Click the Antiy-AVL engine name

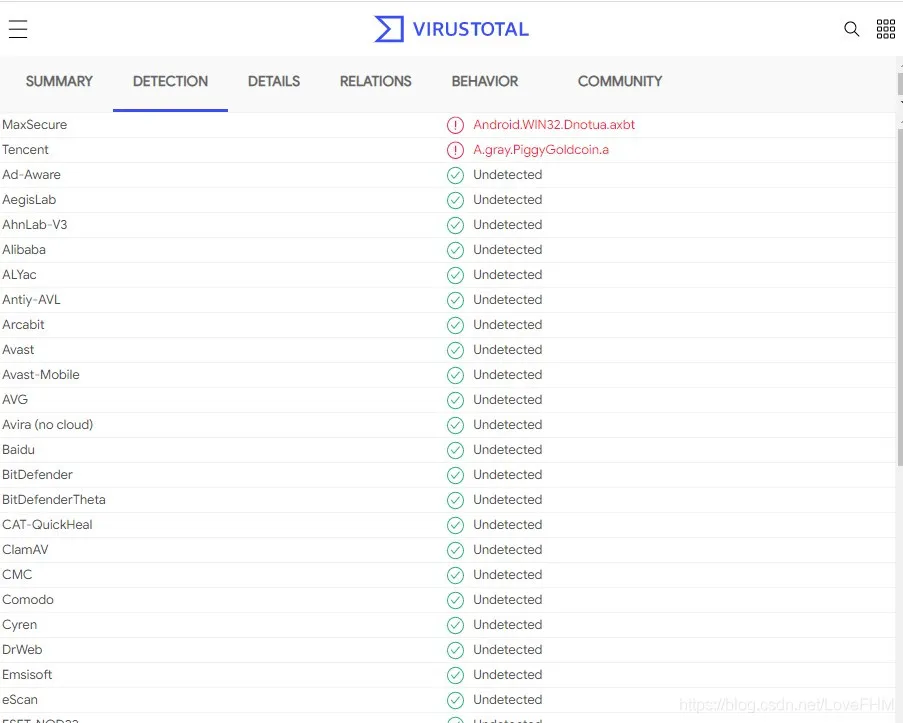pos(31,300)
